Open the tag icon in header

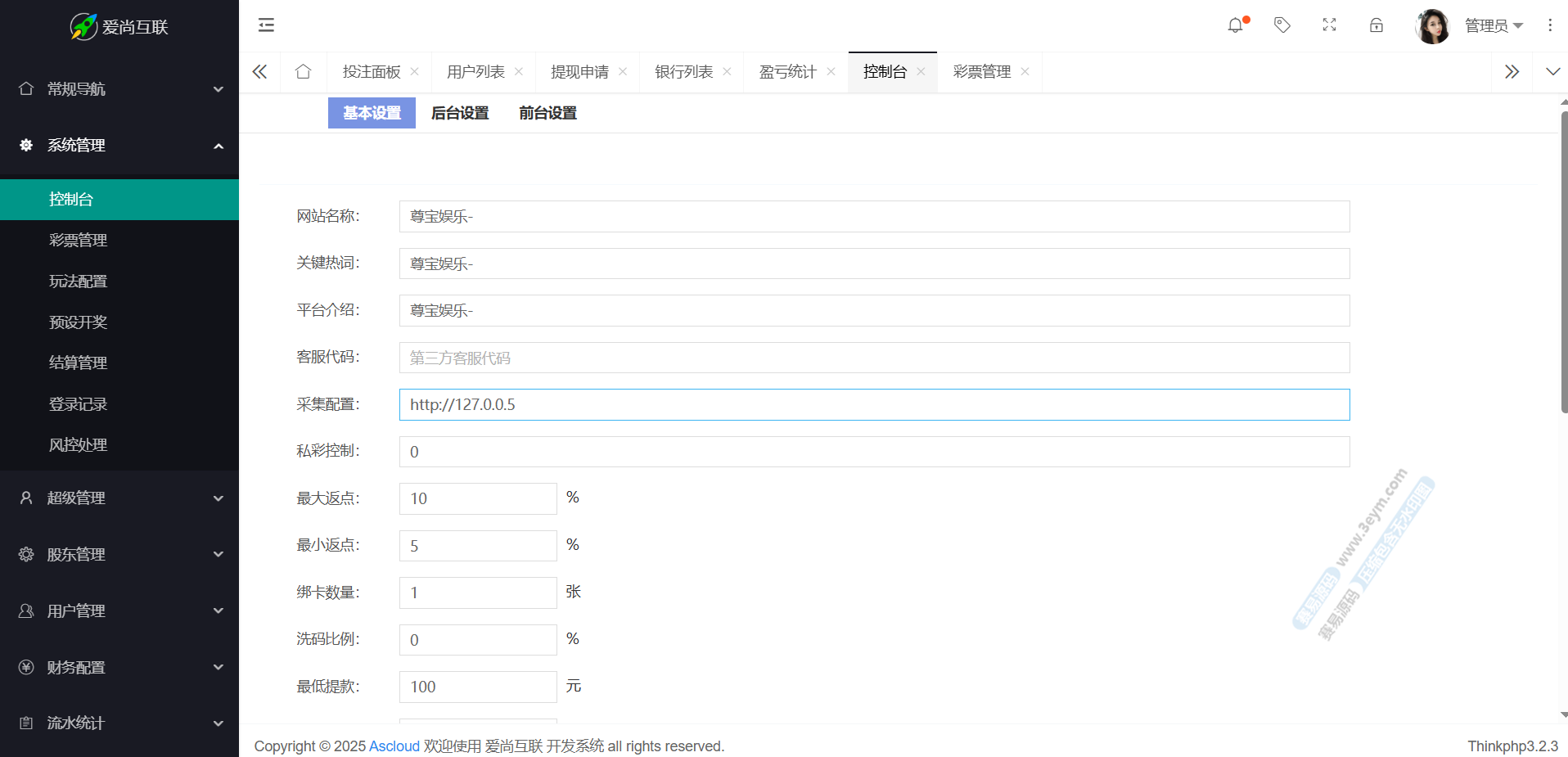[x=1282, y=25]
